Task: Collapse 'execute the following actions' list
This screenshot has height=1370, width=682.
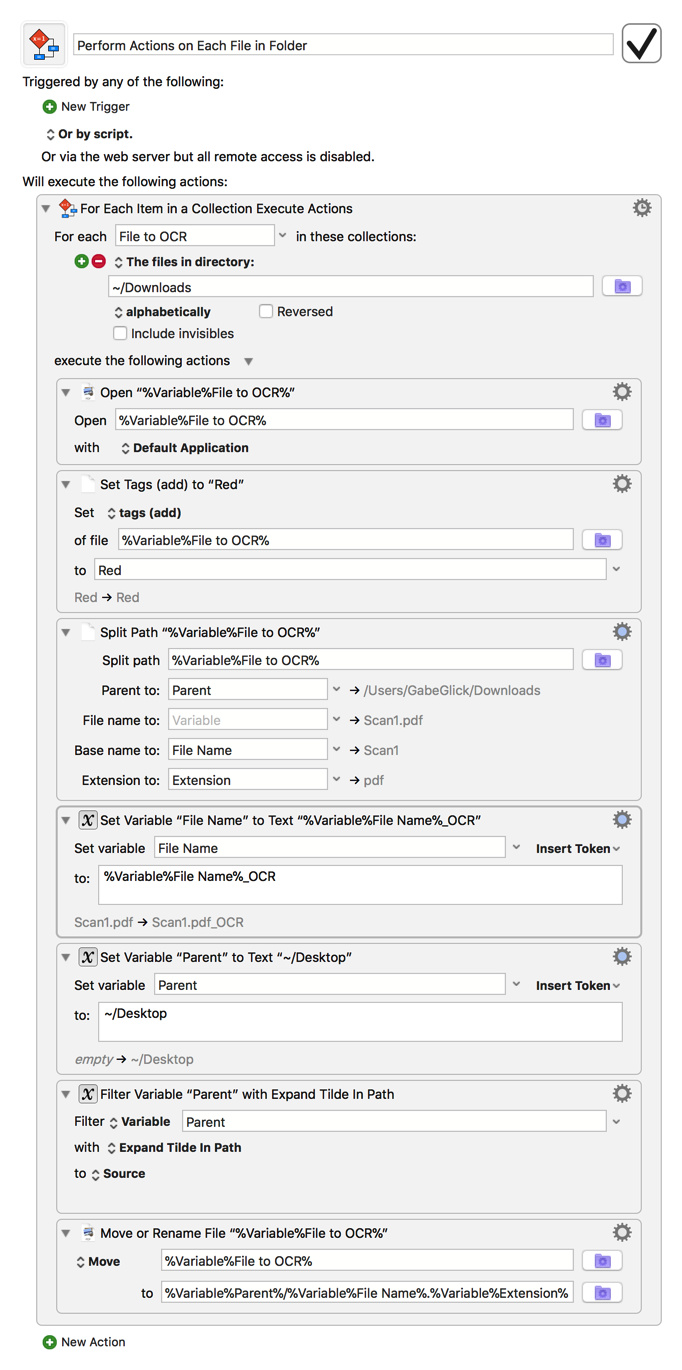Action: [249, 361]
